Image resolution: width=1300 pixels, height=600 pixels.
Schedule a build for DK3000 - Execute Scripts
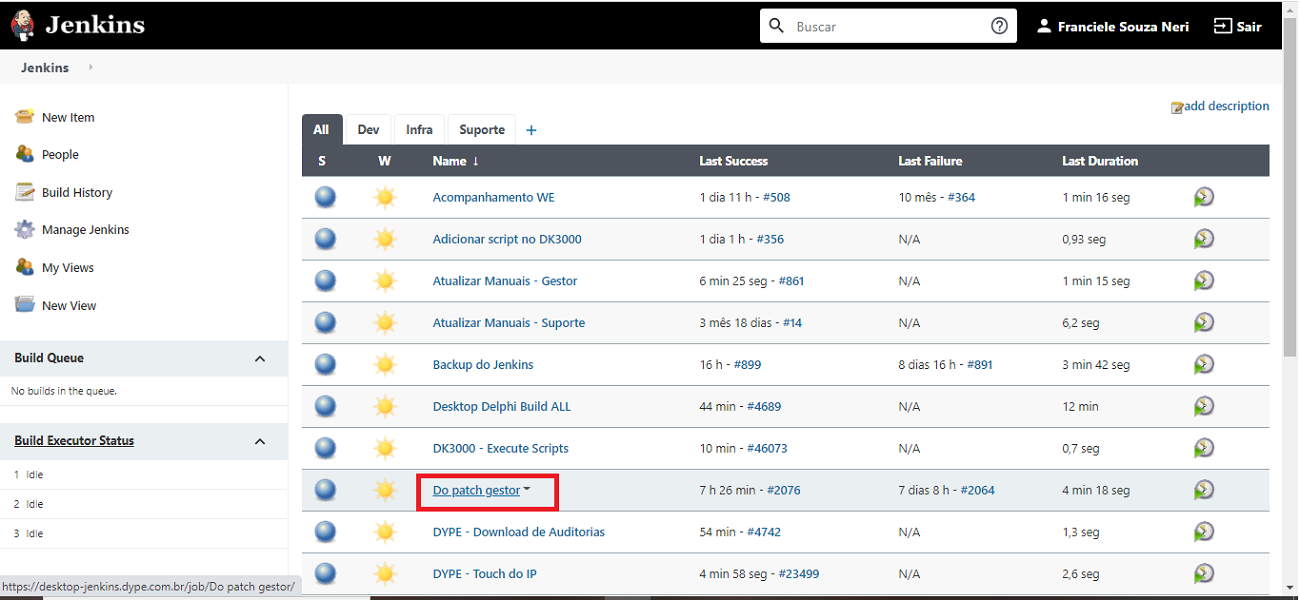tap(1204, 448)
